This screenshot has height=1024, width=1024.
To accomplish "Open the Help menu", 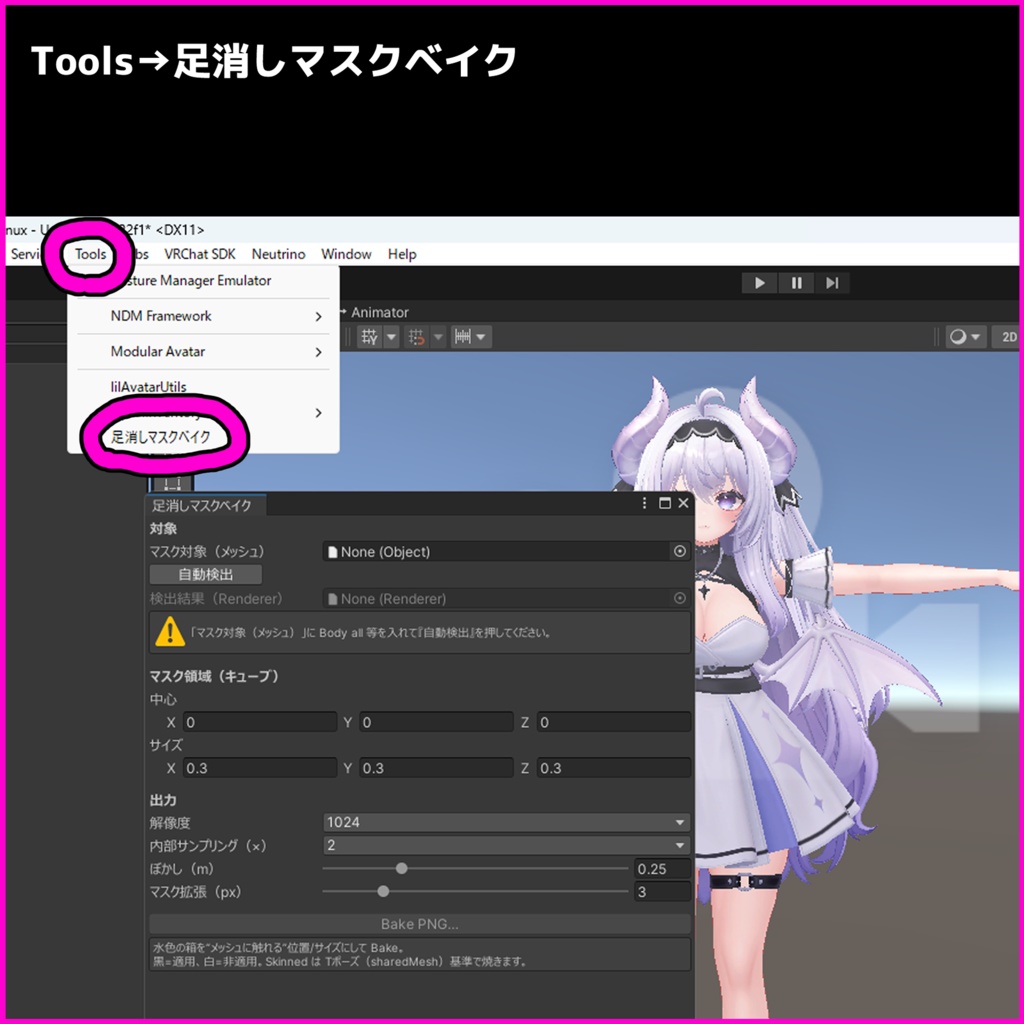I will click(402, 254).
